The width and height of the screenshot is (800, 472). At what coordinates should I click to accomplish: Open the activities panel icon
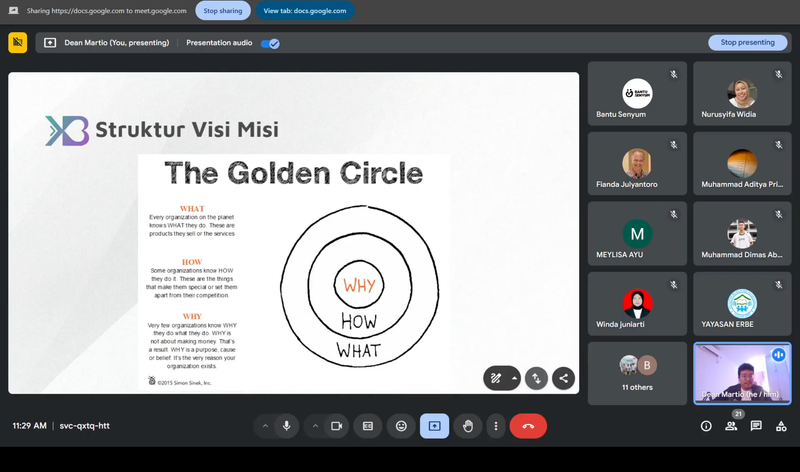coord(781,426)
